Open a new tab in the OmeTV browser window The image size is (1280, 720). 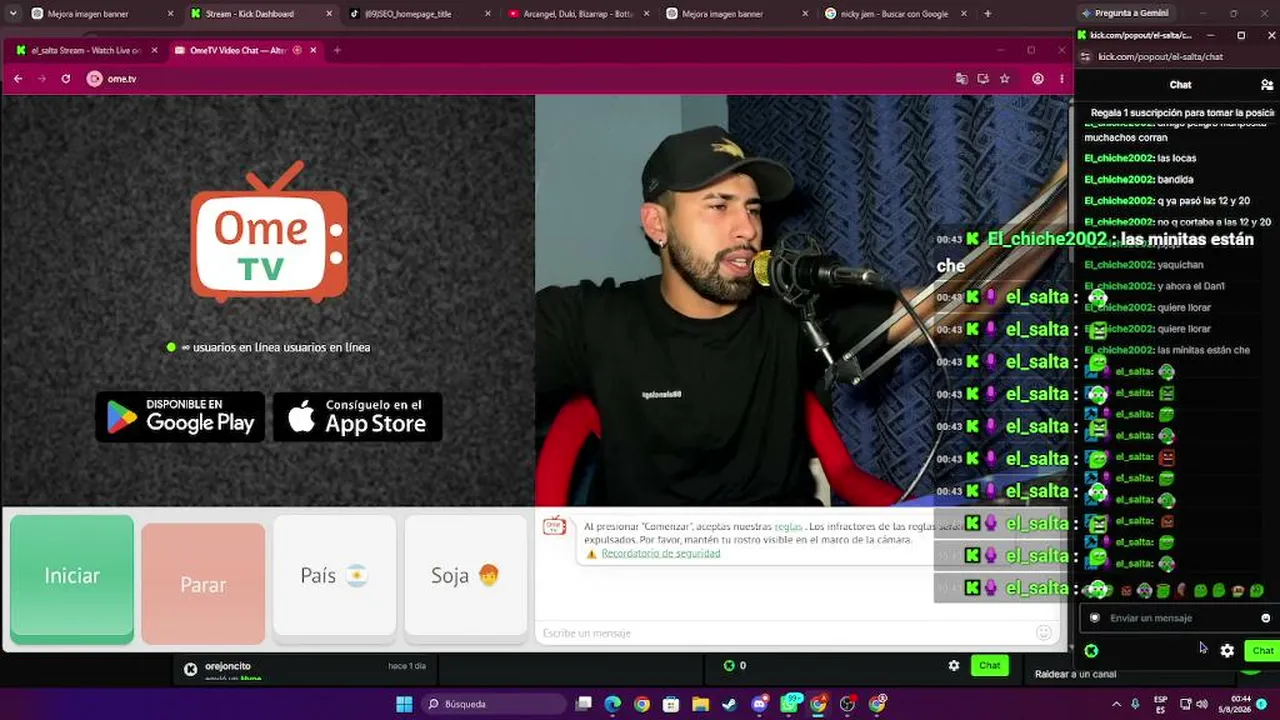(x=337, y=50)
